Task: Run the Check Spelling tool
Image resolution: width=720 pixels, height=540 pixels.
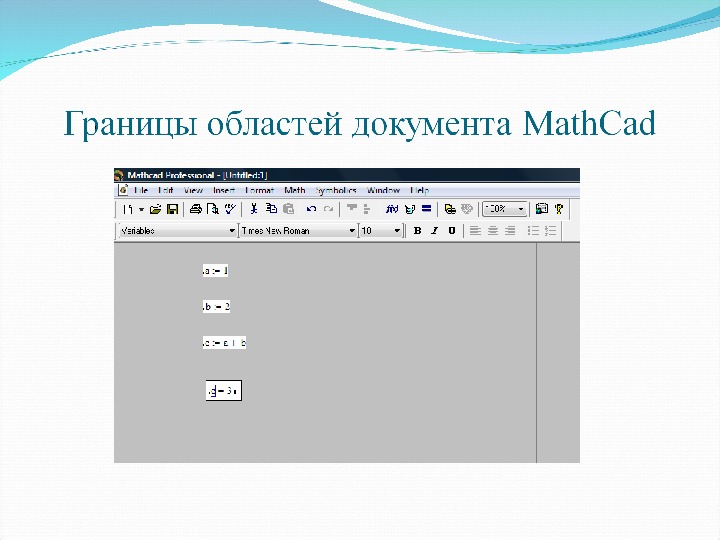Action: coord(230,209)
